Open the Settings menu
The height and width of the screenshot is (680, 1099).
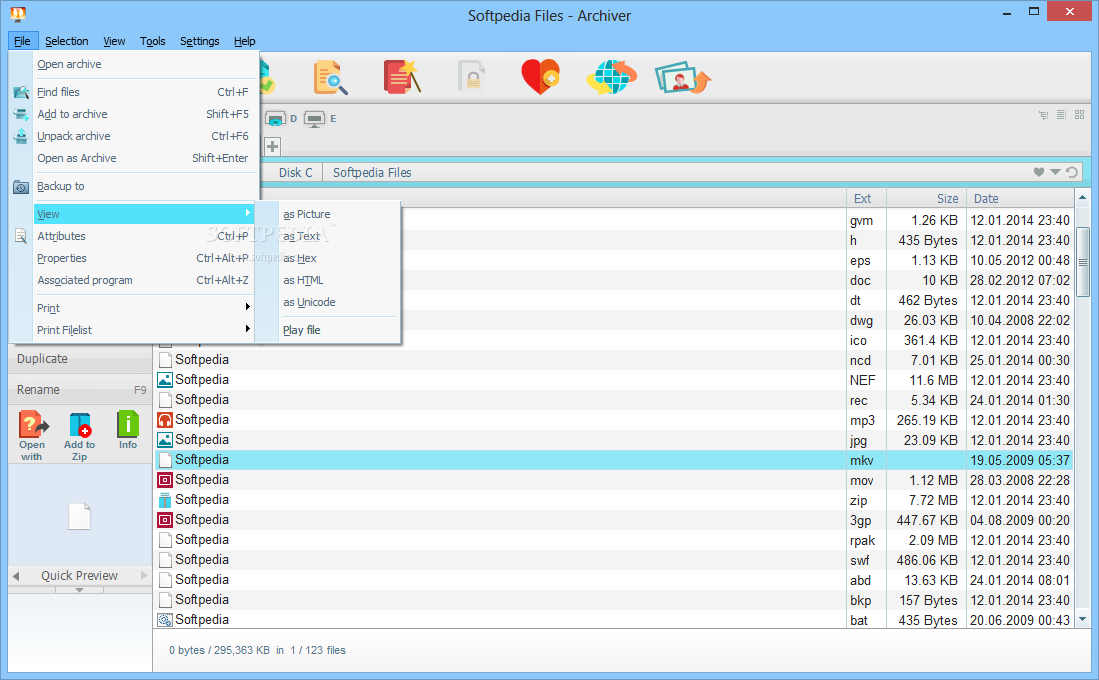(200, 41)
